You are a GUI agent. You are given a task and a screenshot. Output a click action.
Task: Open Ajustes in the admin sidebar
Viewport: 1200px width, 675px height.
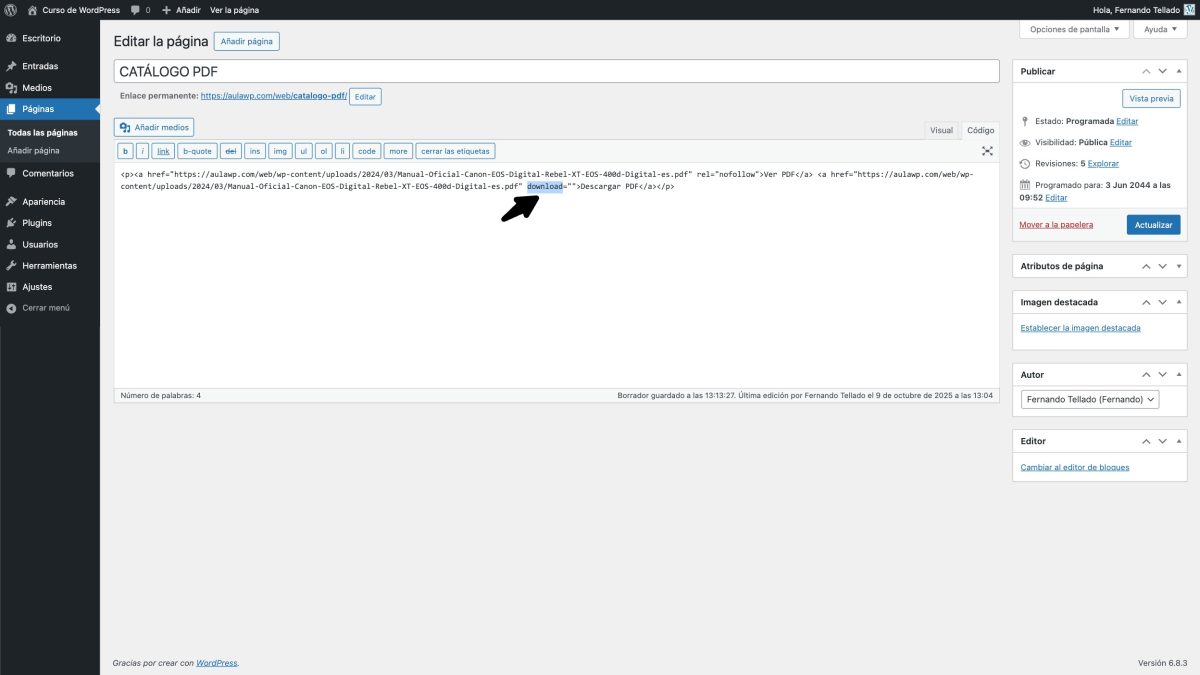(x=40, y=286)
